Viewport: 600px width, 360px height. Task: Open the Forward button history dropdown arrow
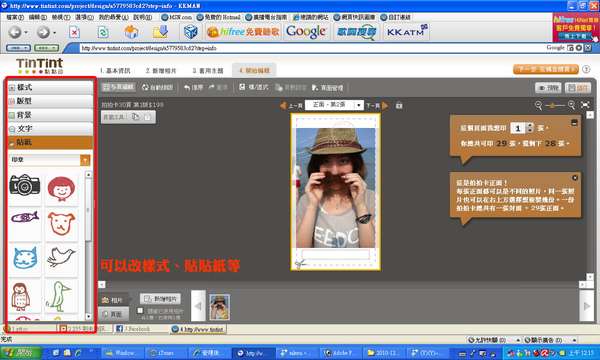click(x=54, y=33)
